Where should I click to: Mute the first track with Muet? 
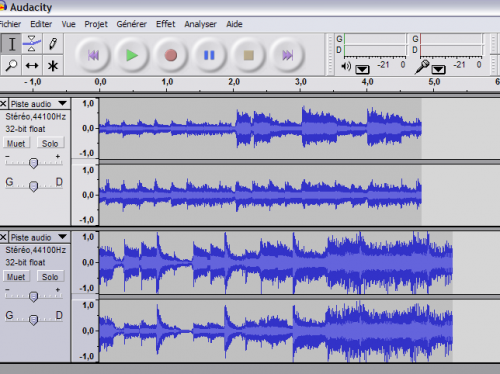[16, 143]
